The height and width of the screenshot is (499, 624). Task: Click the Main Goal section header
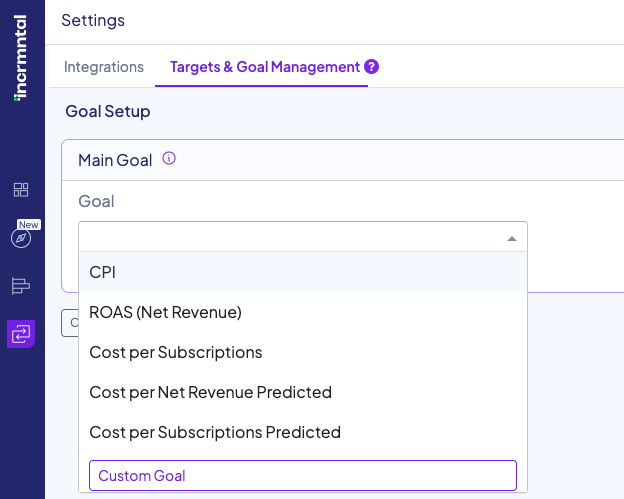point(115,160)
